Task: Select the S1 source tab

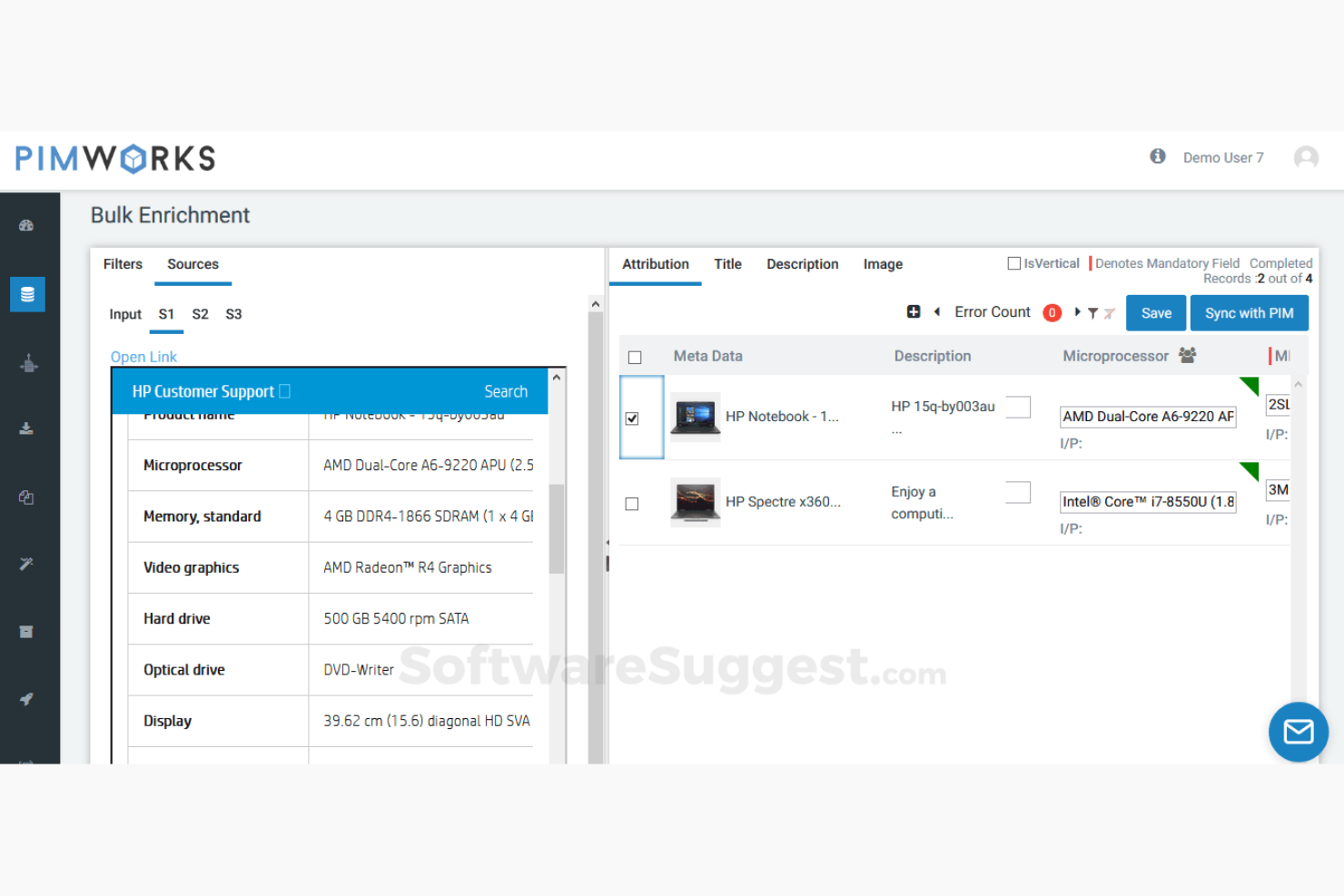Action: pos(166,314)
